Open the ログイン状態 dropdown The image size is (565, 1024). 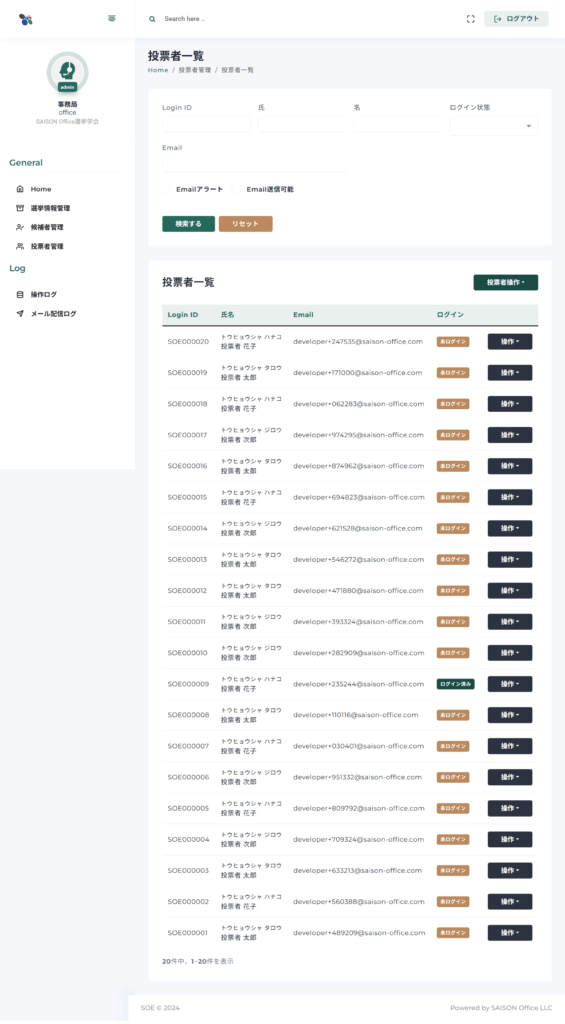(494, 125)
